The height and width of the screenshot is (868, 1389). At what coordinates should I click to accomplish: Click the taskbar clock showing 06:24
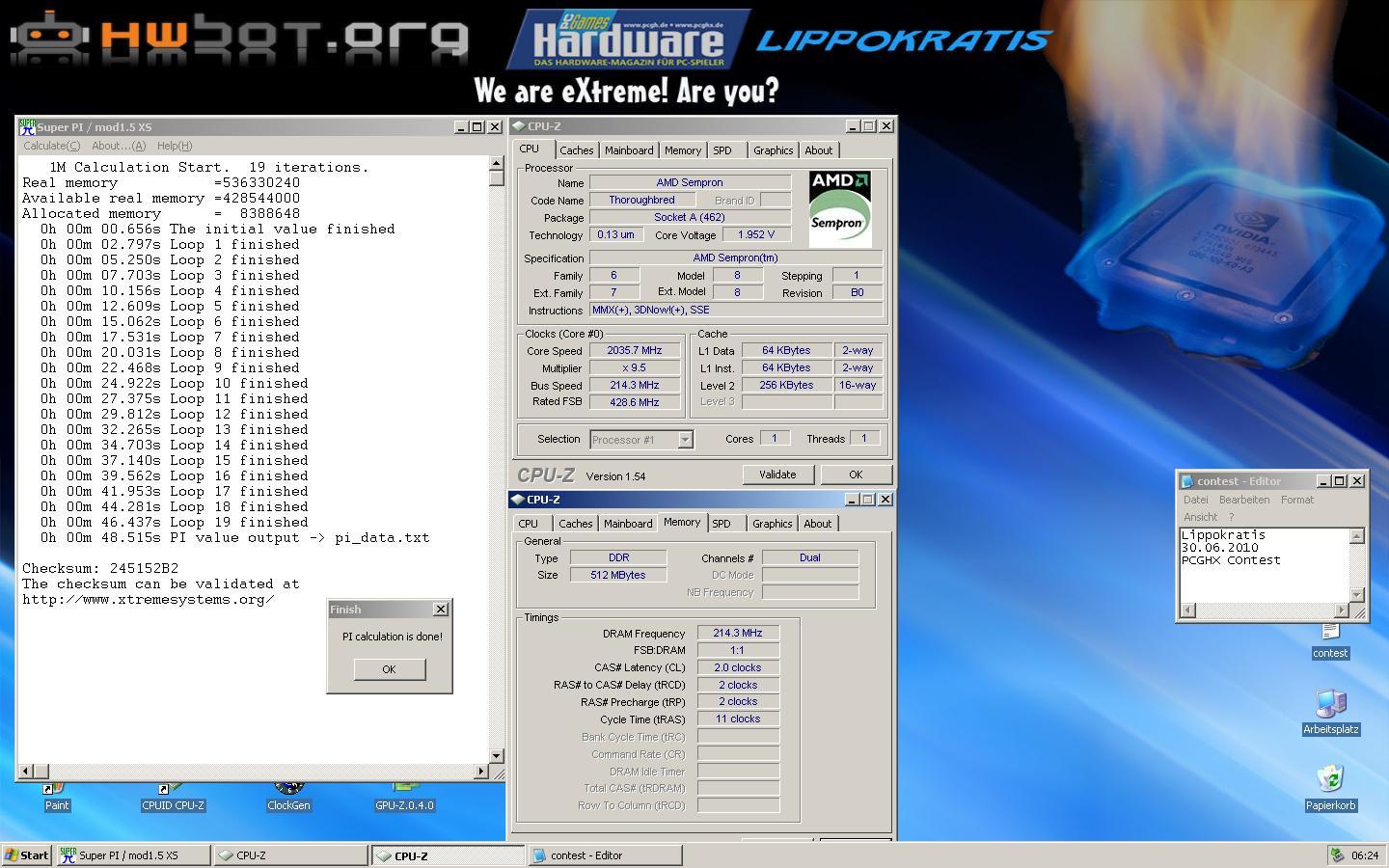(1365, 855)
